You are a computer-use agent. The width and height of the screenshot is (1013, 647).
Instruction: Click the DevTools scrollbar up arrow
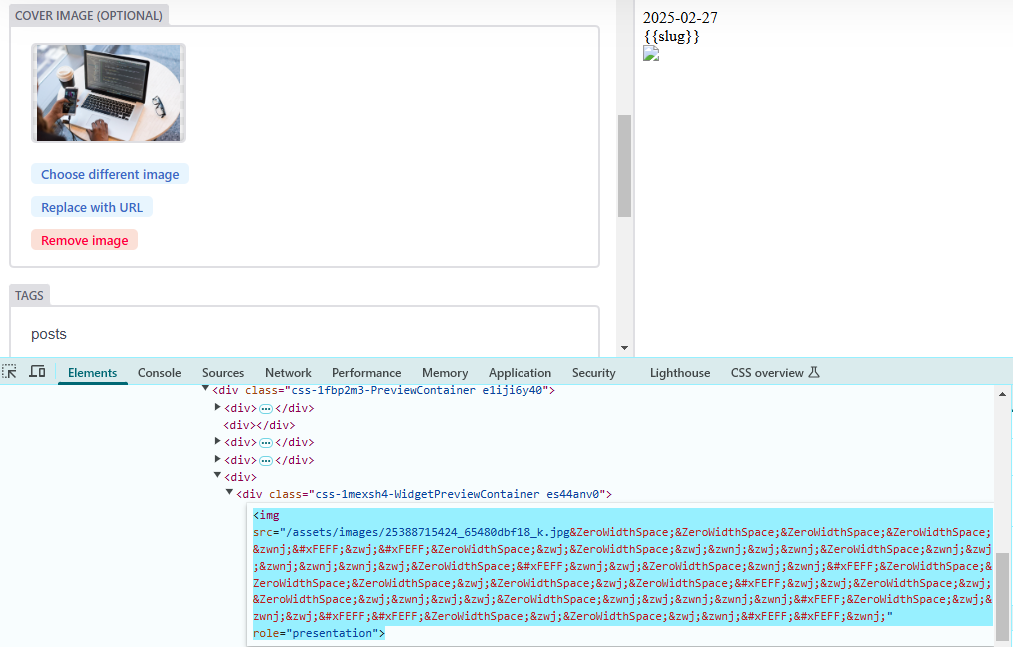pyautogui.click(x=1003, y=395)
